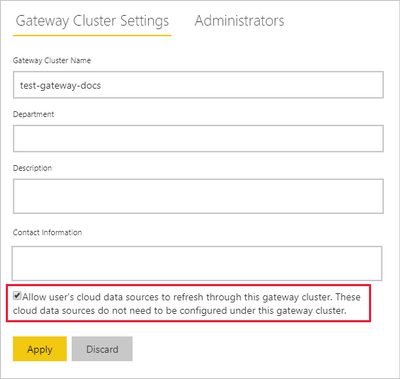Click the 'Department' label text
The width and height of the screenshot is (400, 379).
(33, 114)
